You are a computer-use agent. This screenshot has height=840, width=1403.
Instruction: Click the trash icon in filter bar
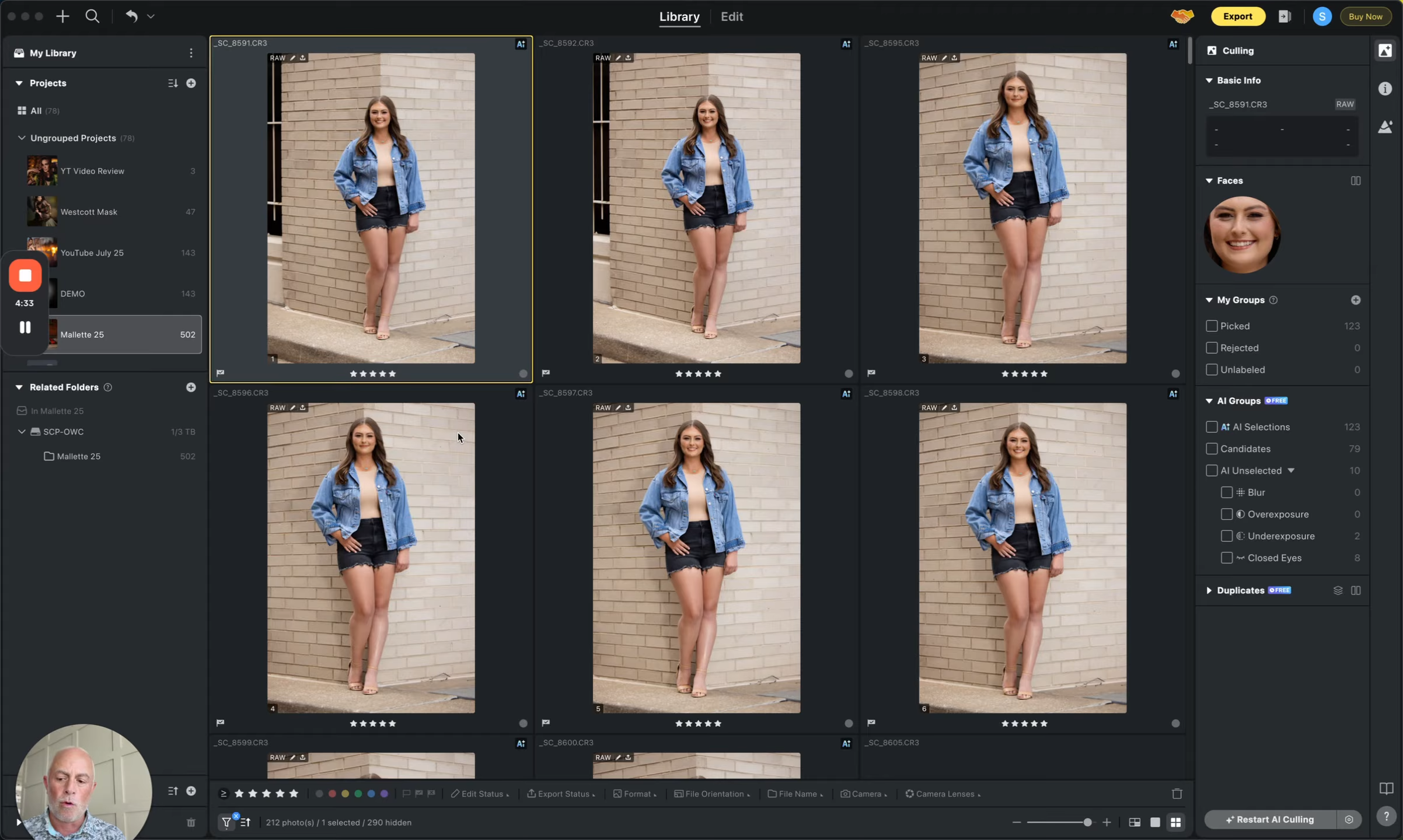1177,794
